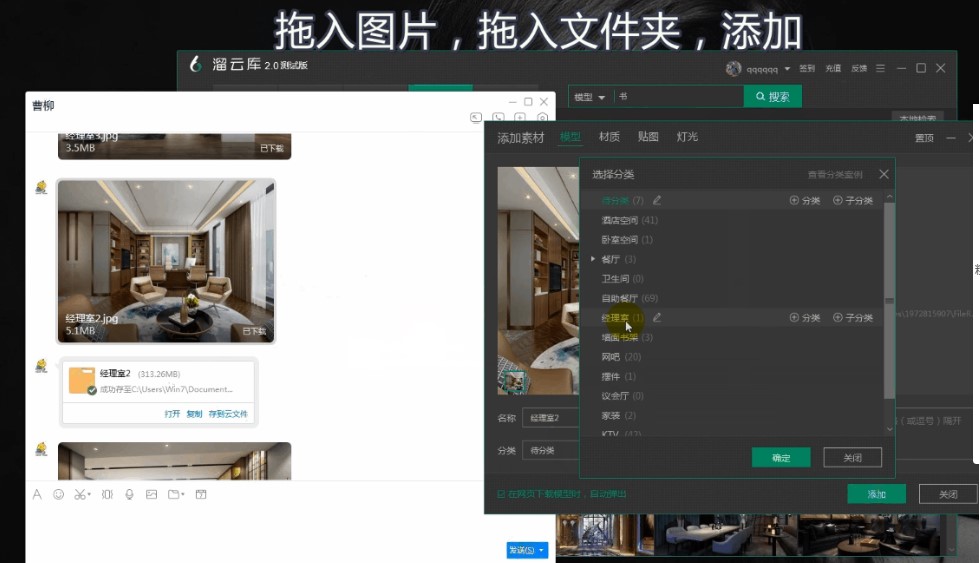Select the 摆件 (1) category

pos(619,376)
